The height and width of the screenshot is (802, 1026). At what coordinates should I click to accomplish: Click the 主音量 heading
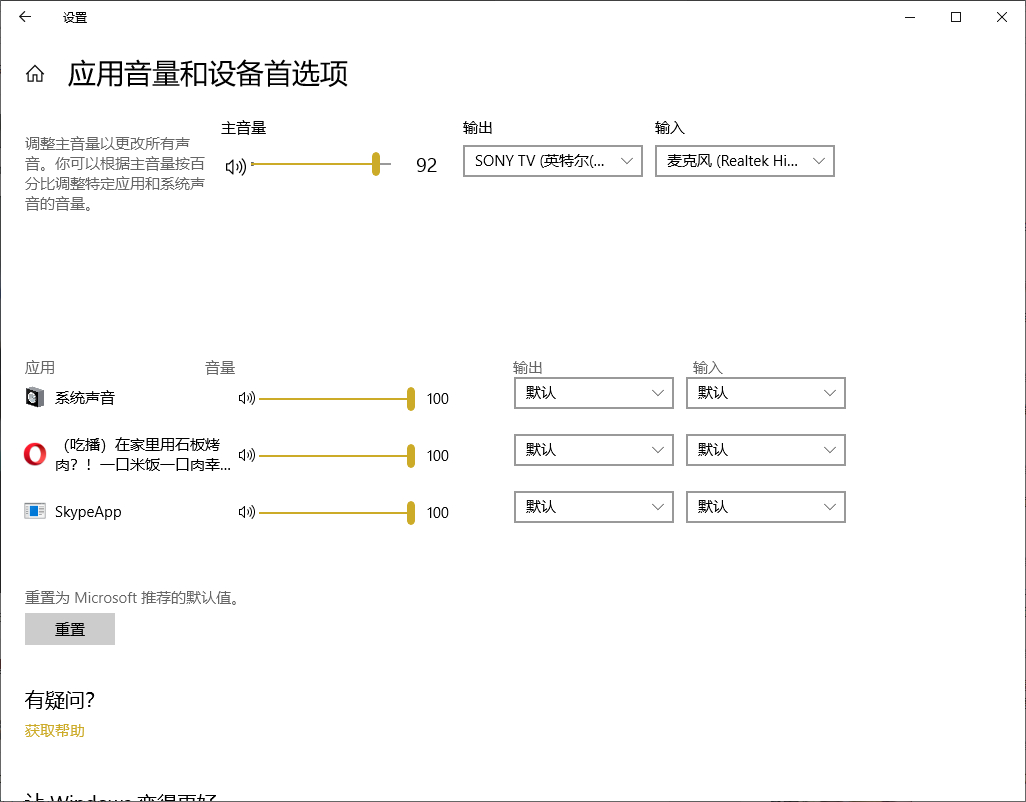(x=243, y=128)
